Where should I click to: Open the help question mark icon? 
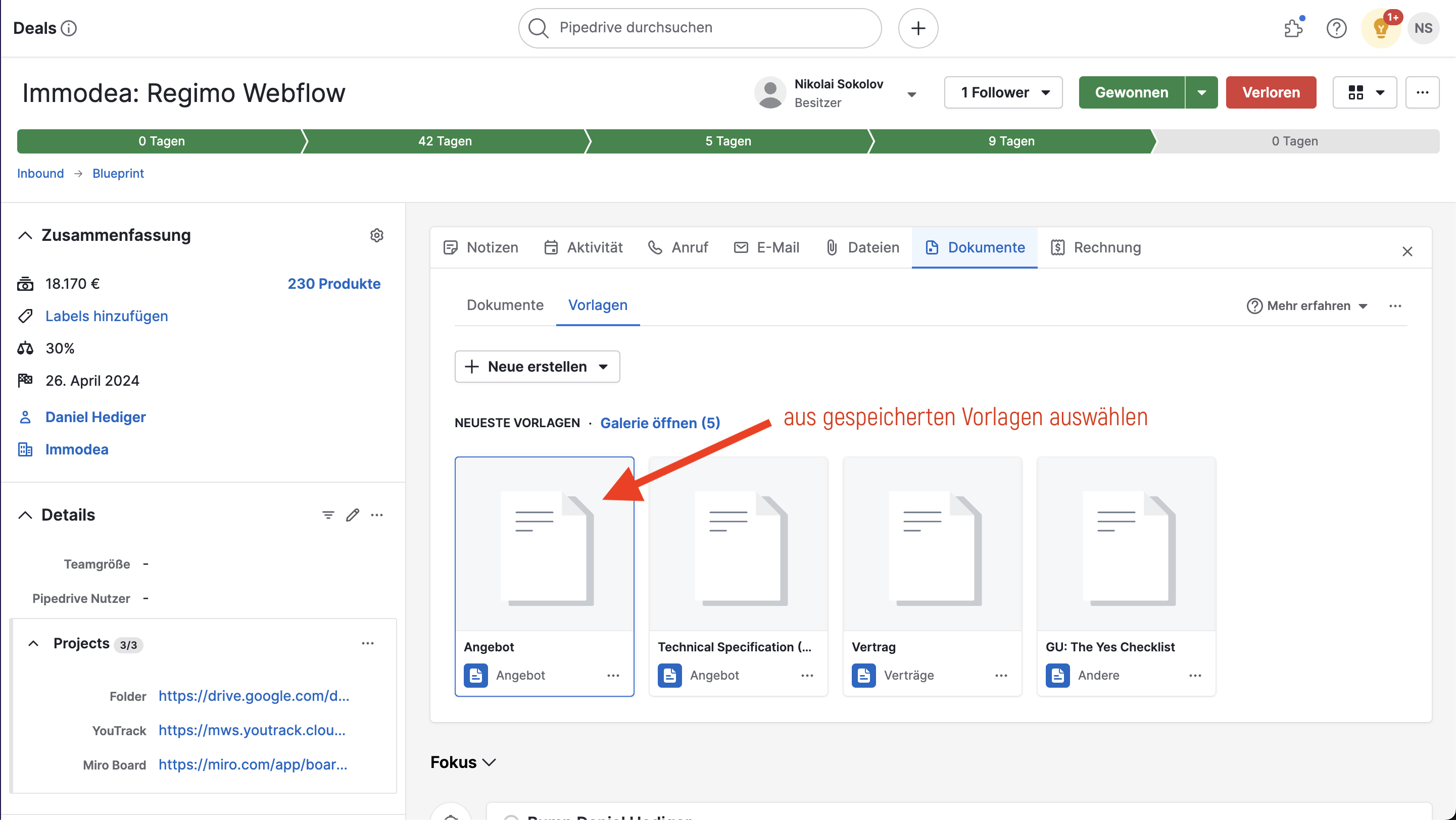pos(1336,28)
